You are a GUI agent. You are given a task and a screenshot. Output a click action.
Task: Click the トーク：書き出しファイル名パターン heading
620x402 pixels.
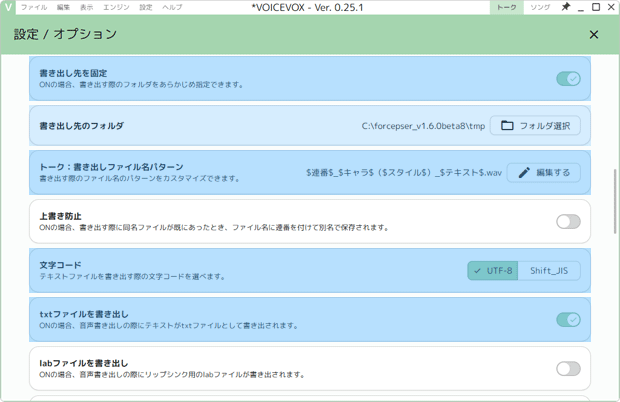111,167
